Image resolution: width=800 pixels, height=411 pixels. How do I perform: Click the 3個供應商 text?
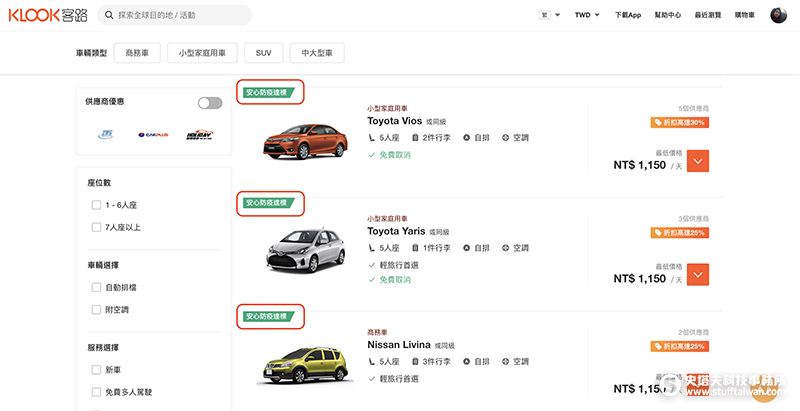pos(693,219)
